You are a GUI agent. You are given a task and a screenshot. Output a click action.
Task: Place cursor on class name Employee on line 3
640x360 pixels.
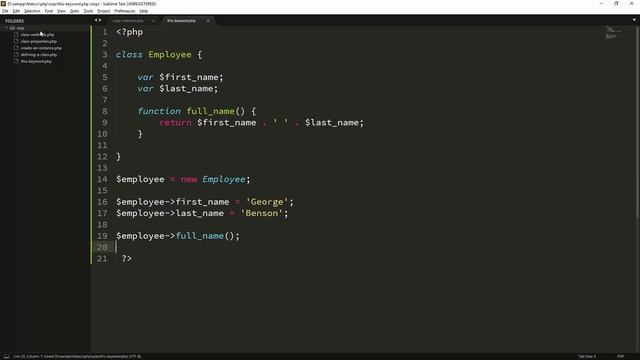pos(170,55)
